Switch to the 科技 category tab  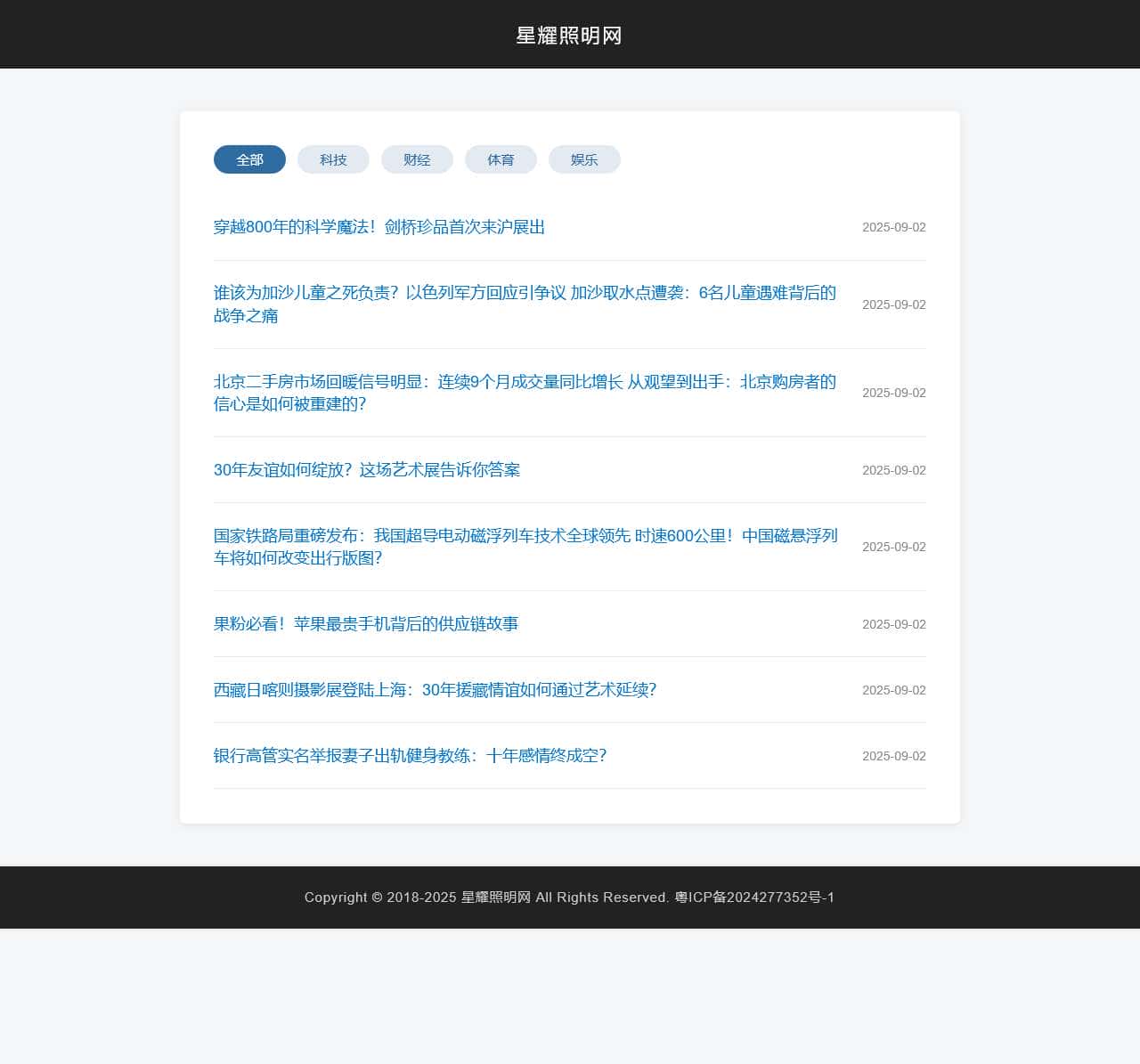pyautogui.click(x=333, y=159)
